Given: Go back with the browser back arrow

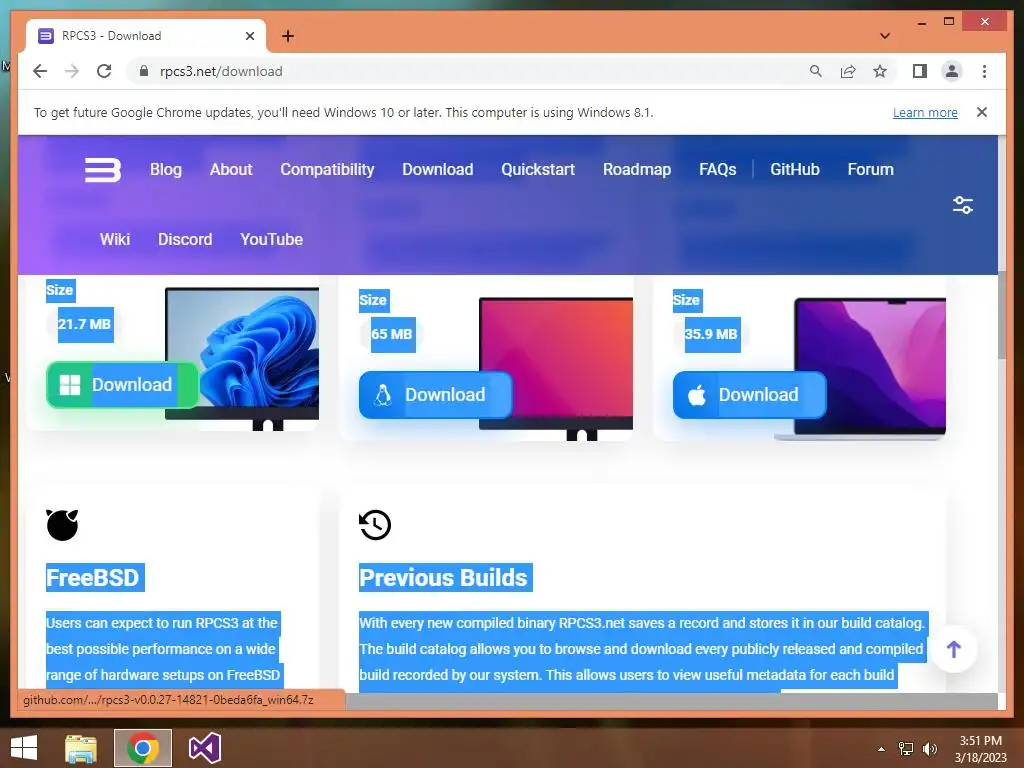Looking at the screenshot, I should (x=40, y=71).
